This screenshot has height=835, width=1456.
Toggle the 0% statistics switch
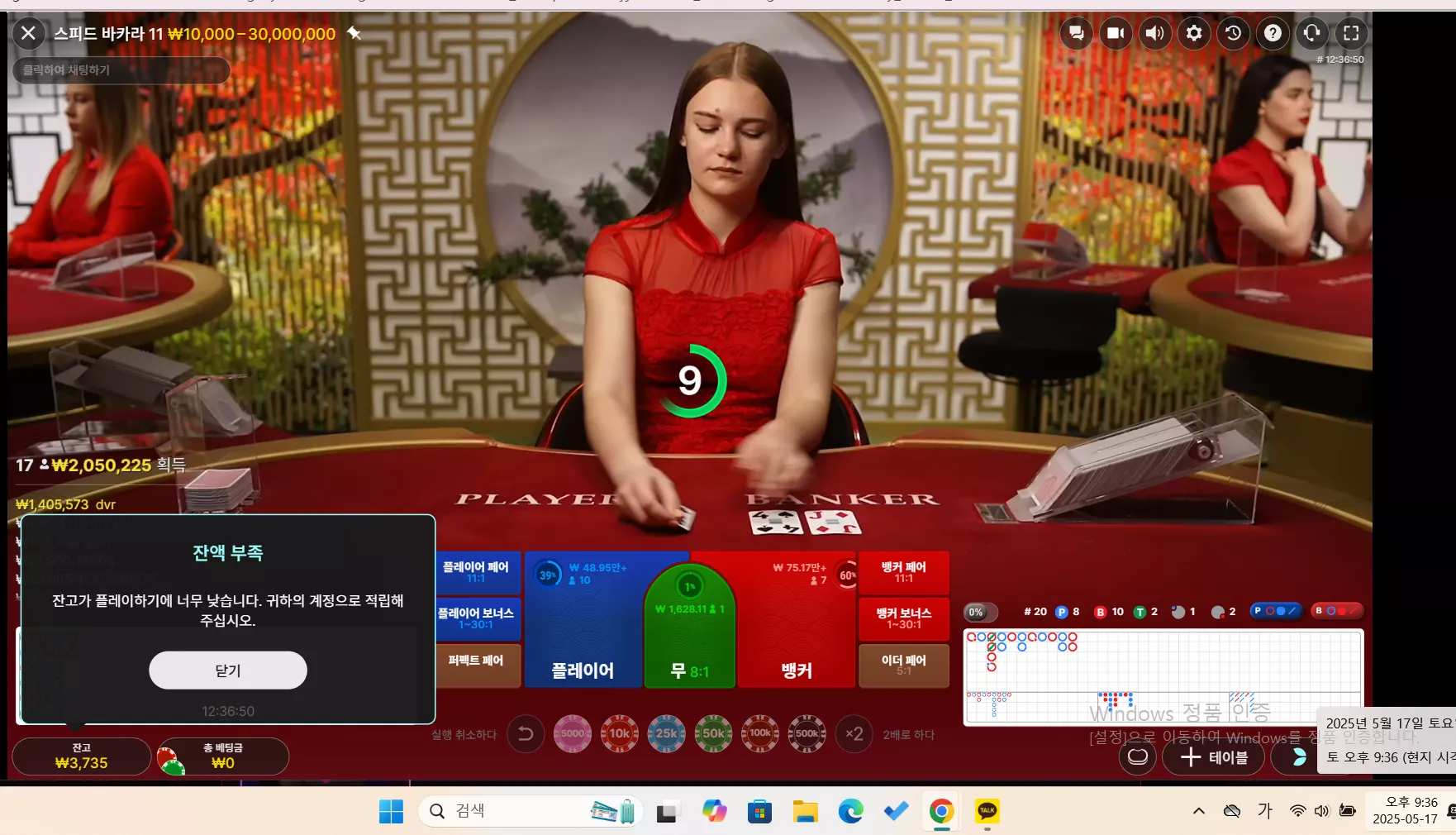tap(981, 613)
